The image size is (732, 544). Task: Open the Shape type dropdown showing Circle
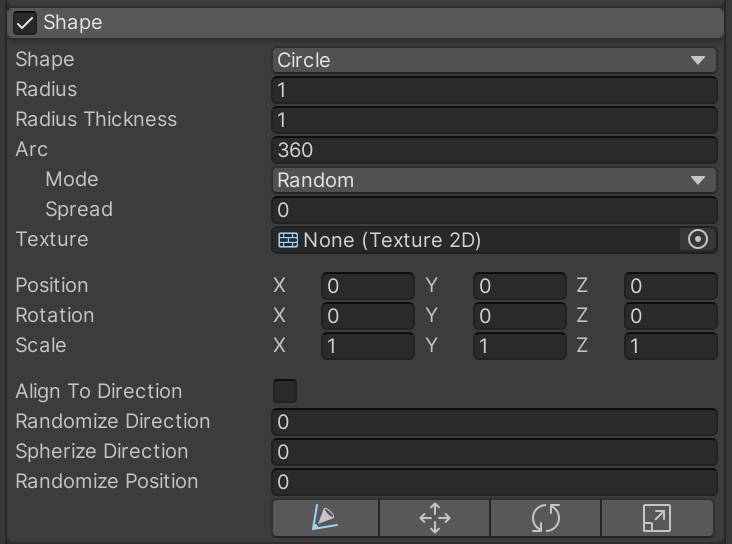pos(494,60)
